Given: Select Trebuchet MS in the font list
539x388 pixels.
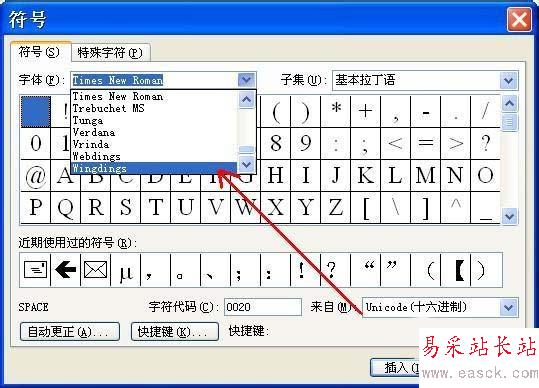Looking at the screenshot, I should pyautogui.click(x=154, y=108).
